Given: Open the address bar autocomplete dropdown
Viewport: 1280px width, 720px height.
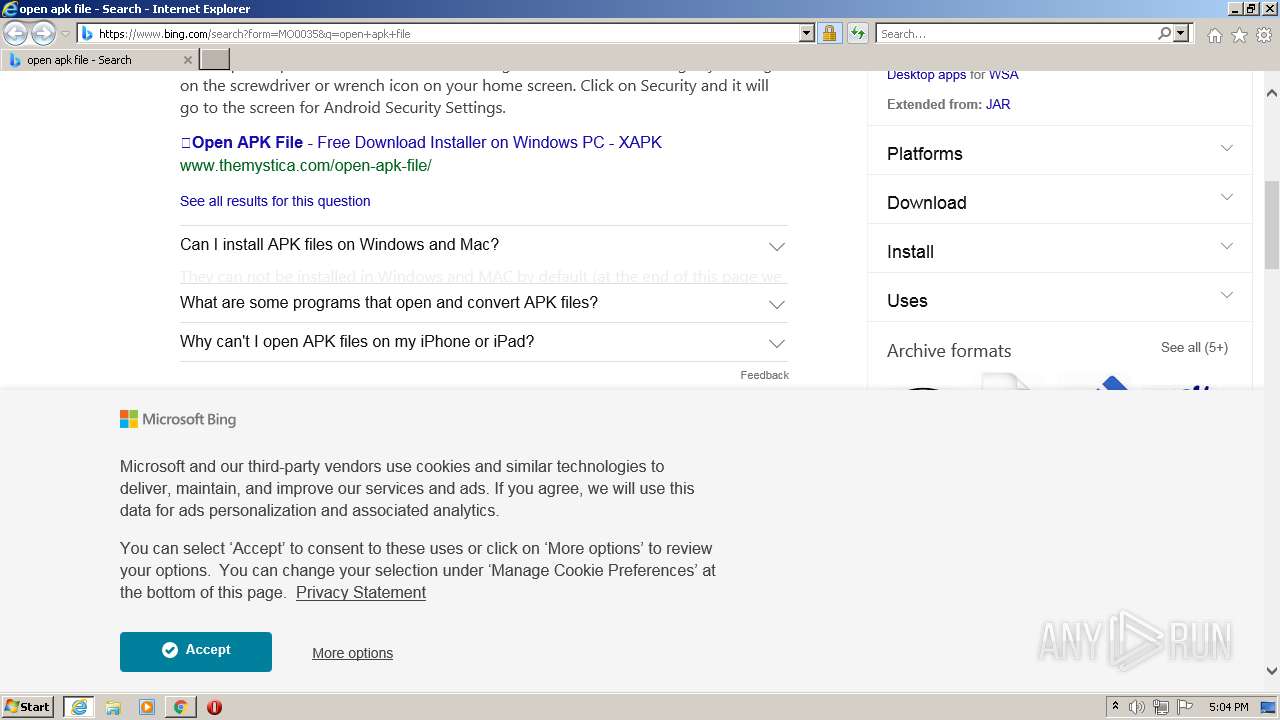Looking at the screenshot, I should pyautogui.click(x=807, y=34).
